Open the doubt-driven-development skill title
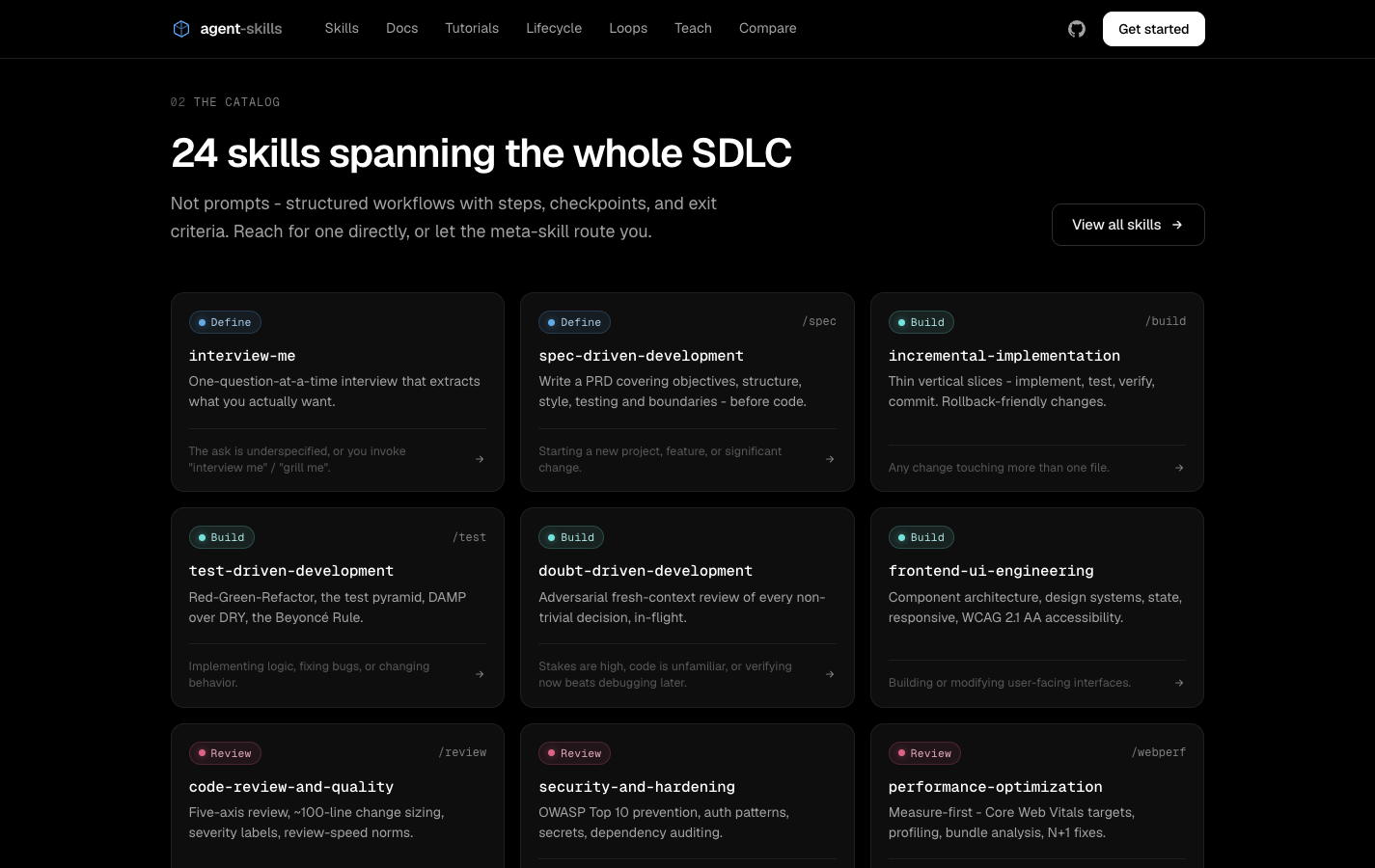Viewport: 1375px width, 868px height. pyautogui.click(x=646, y=571)
